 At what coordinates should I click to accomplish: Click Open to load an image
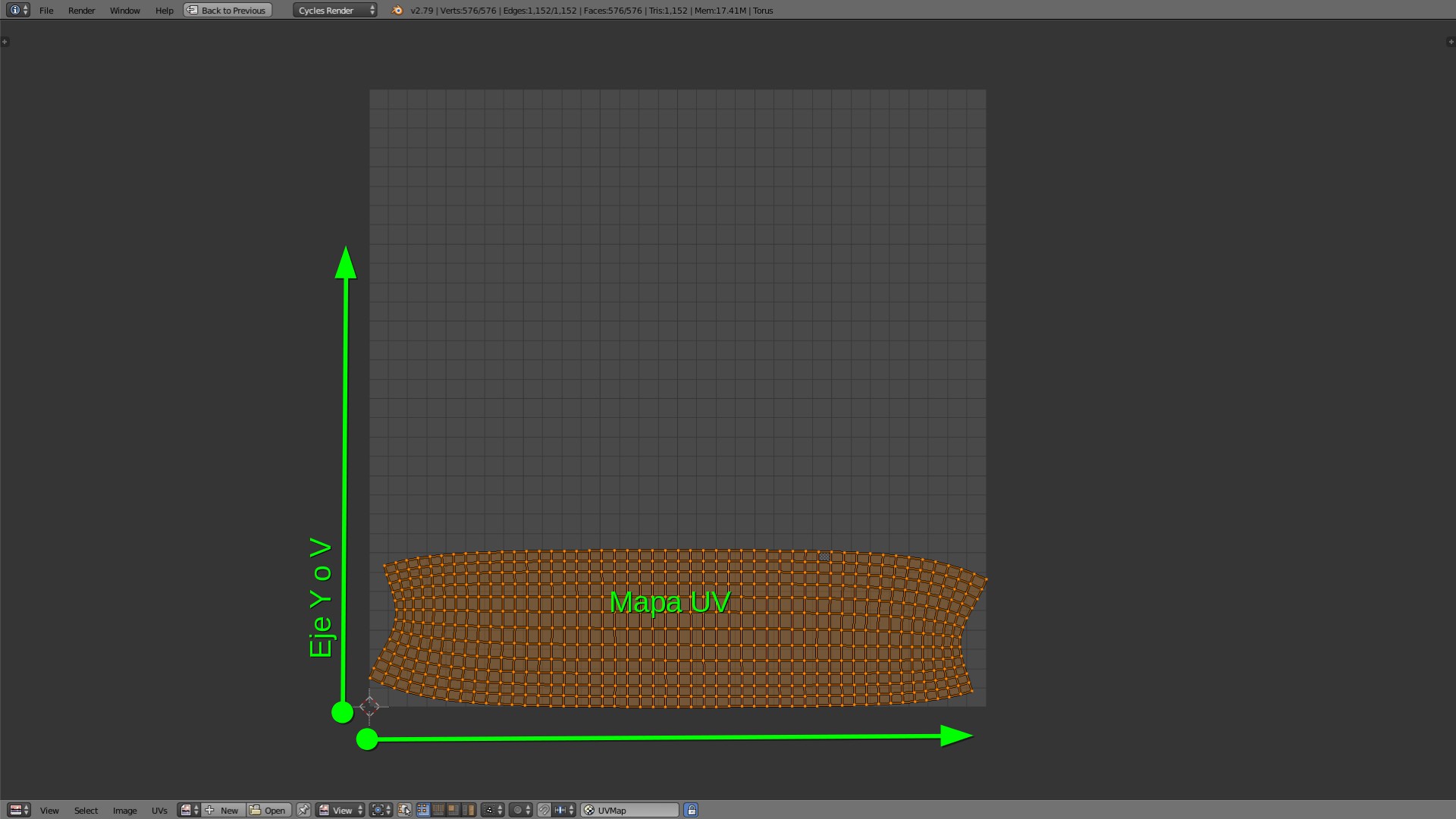268,810
